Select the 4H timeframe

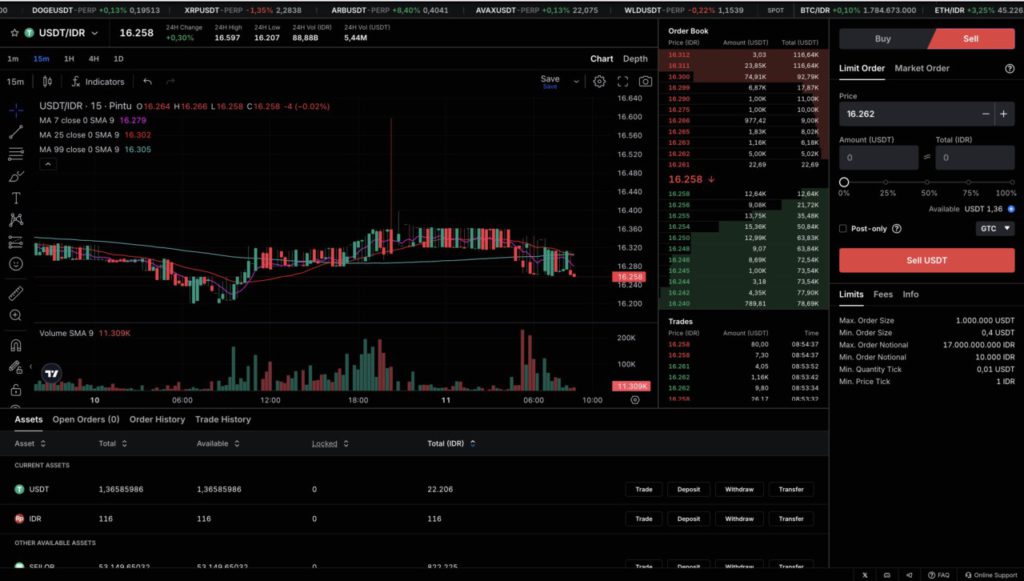pos(93,59)
